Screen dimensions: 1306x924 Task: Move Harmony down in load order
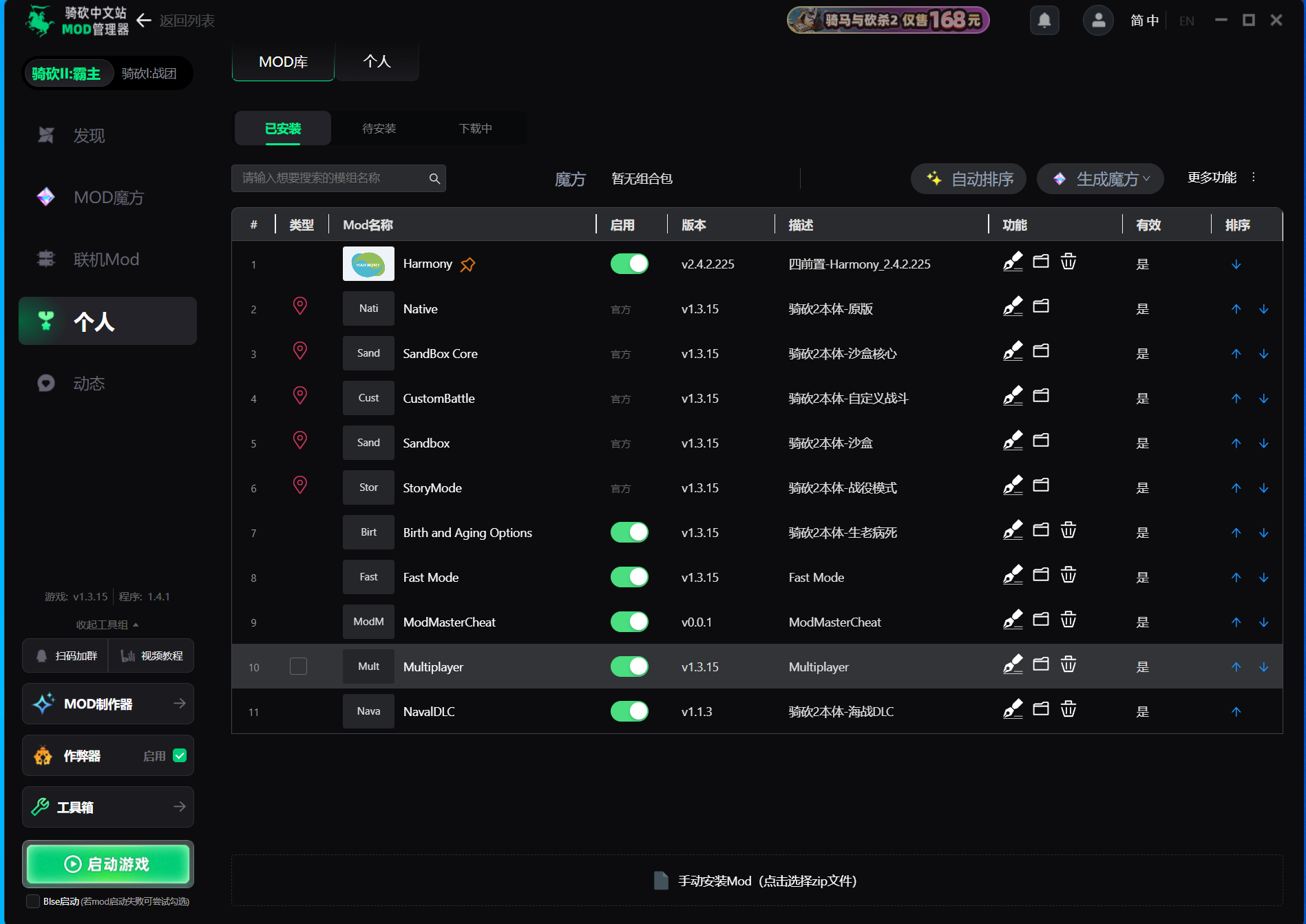point(1236,264)
